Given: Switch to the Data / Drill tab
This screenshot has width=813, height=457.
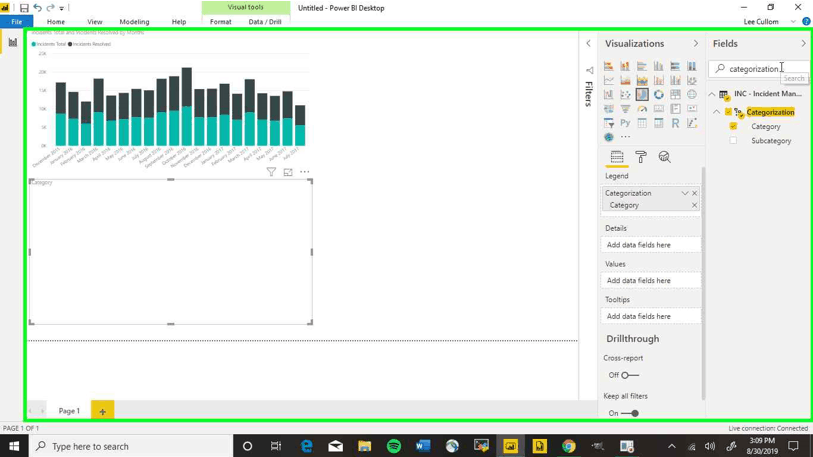Looking at the screenshot, I should (265, 22).
